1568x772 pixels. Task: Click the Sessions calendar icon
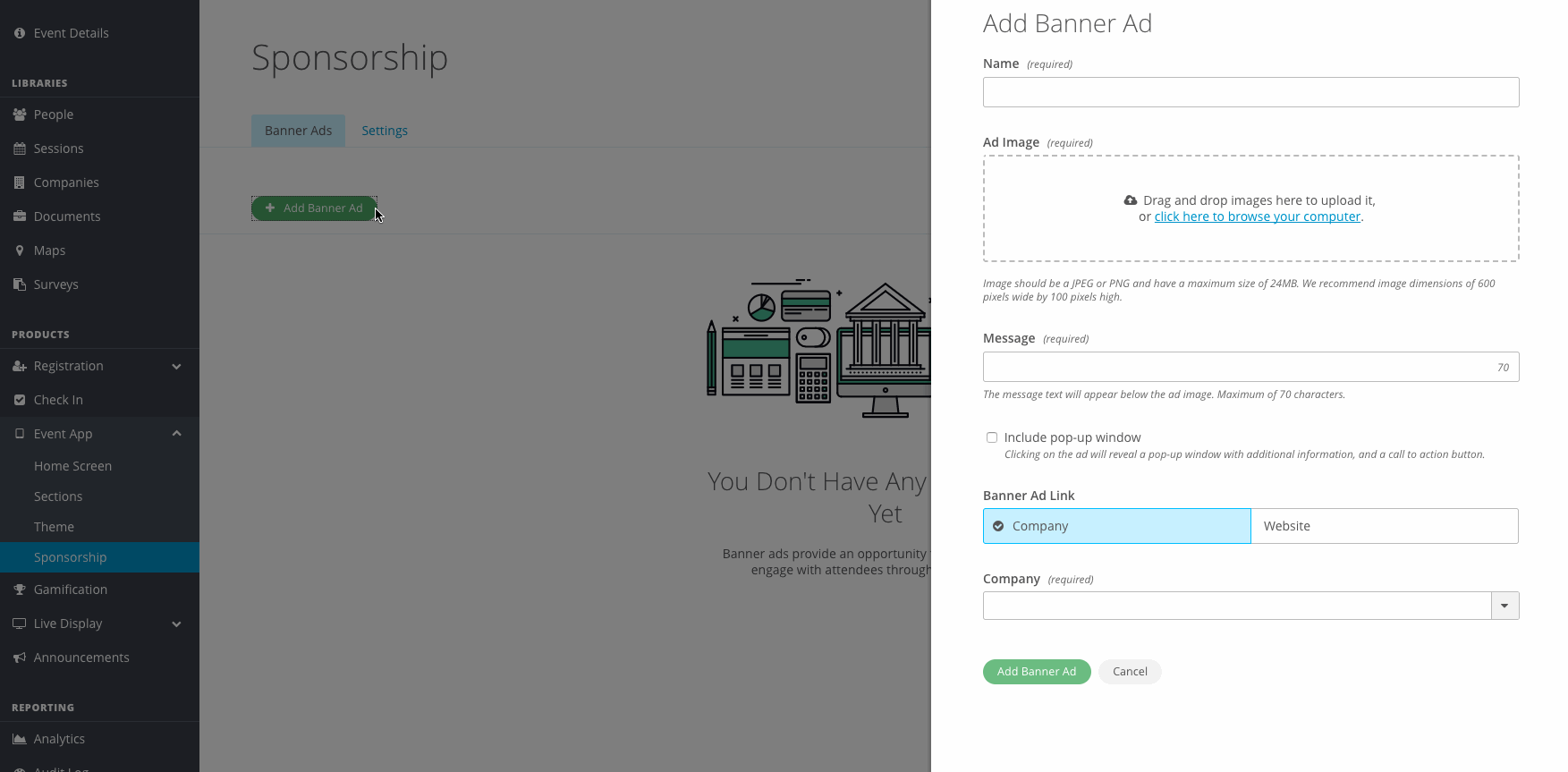pyautogui.click(x=20, y=148)
